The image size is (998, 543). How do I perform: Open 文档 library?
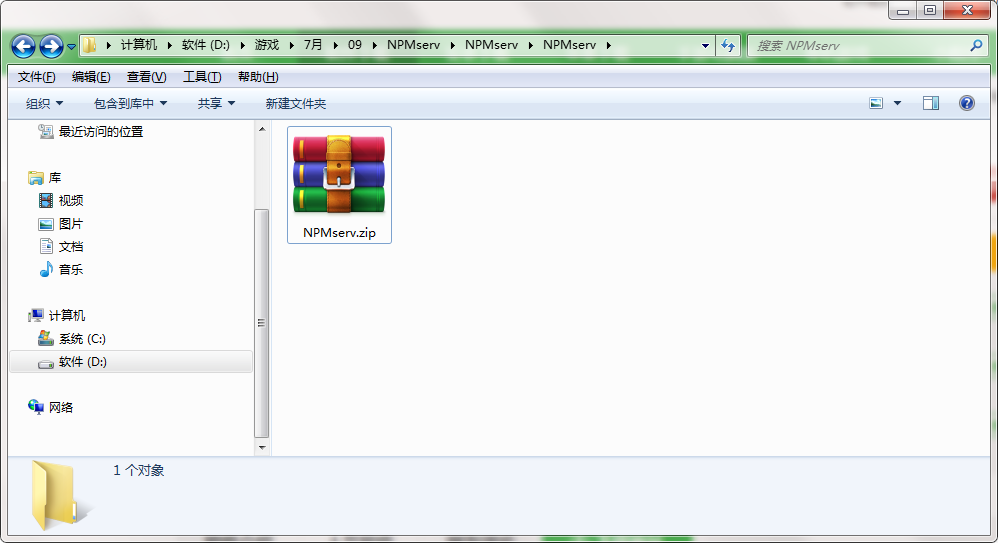click(x=71, y=247)
